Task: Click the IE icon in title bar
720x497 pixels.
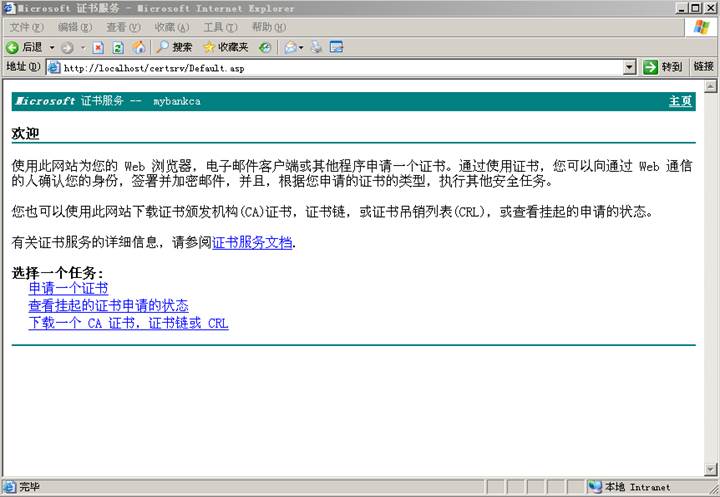Action: click(9, 9)
